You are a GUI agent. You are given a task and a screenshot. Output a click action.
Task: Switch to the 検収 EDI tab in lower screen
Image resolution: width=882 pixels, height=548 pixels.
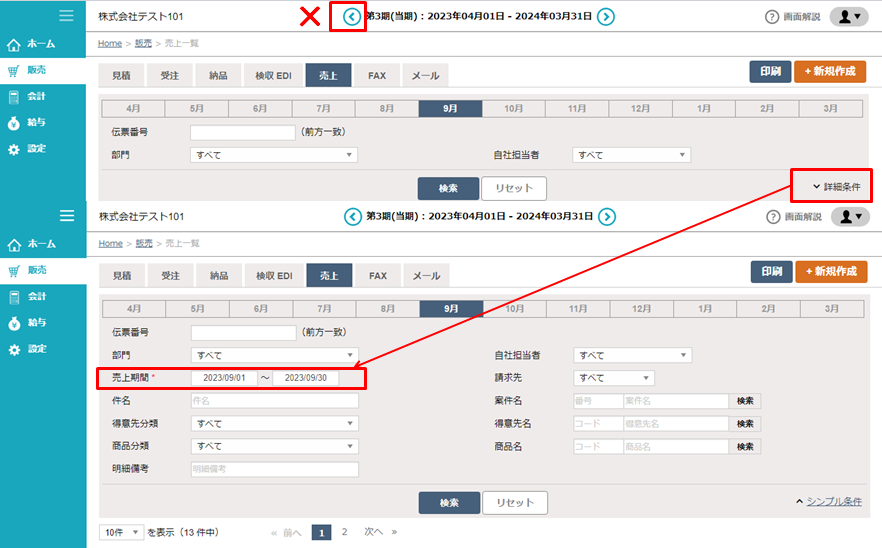(274, 275)
